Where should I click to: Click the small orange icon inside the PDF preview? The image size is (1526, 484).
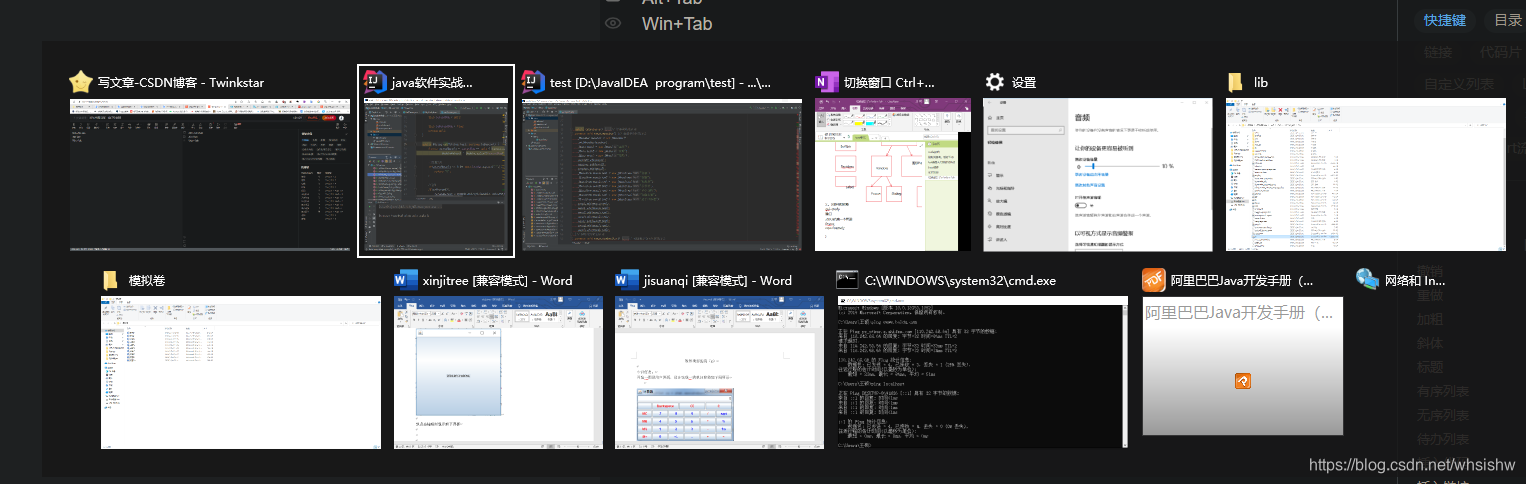(1242, 381)
